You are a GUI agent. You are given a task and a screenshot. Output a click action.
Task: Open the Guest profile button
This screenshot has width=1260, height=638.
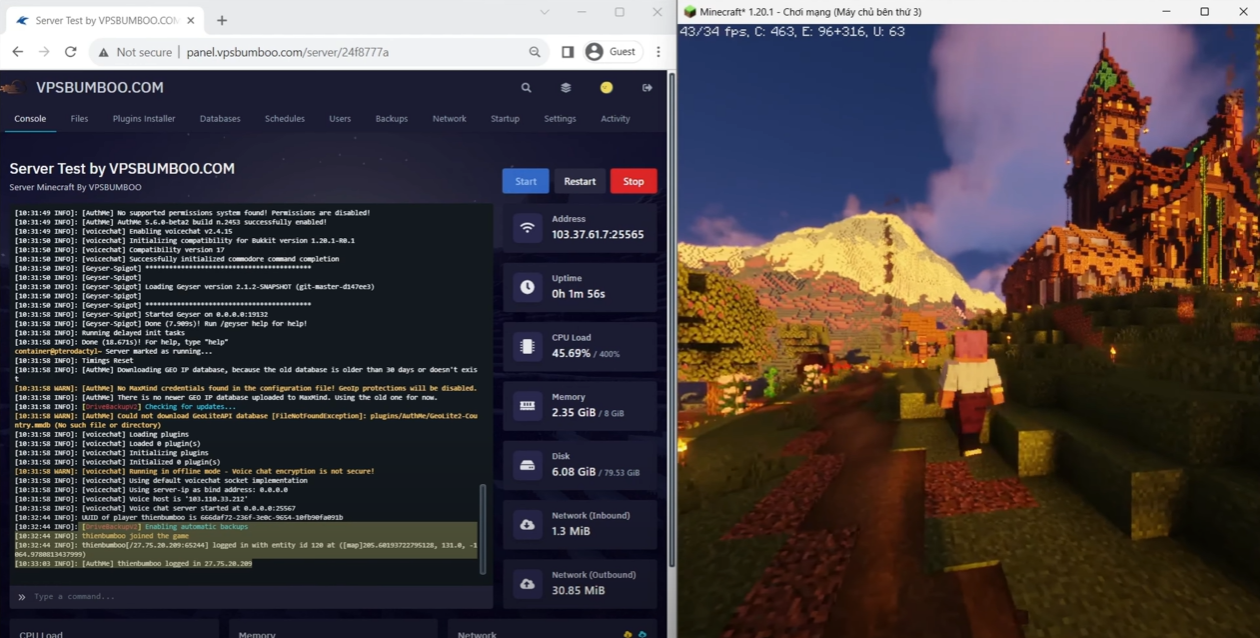coord(611,52)
